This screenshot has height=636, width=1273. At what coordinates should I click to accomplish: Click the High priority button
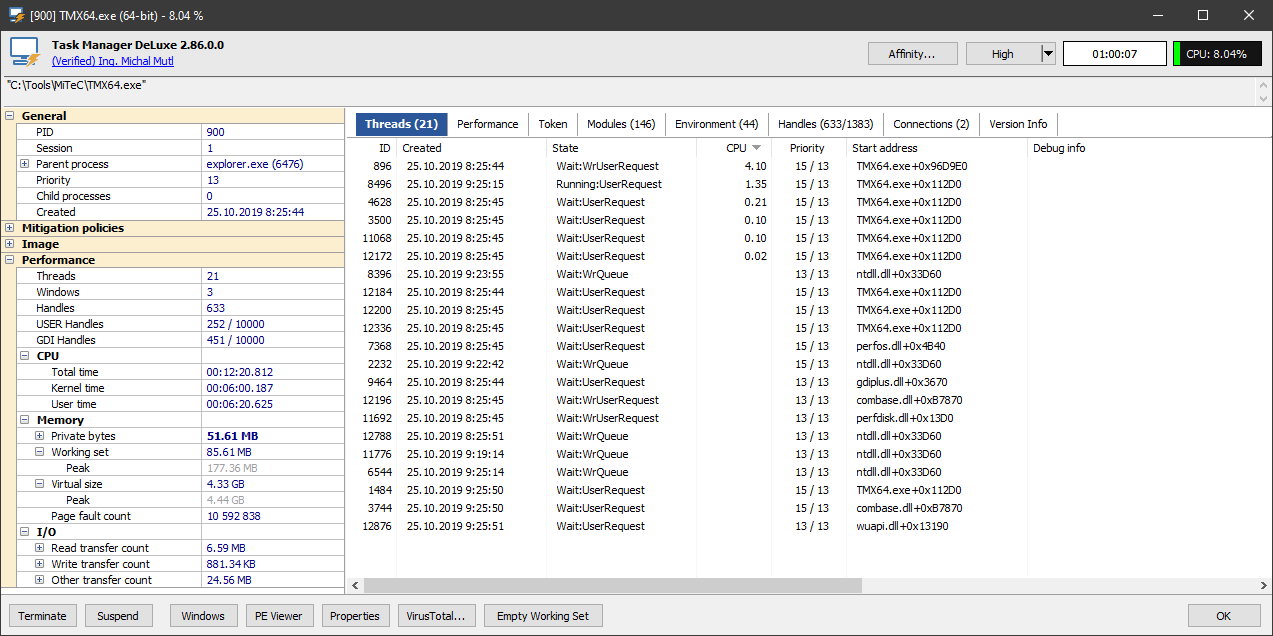click(x=1003, y=54)
